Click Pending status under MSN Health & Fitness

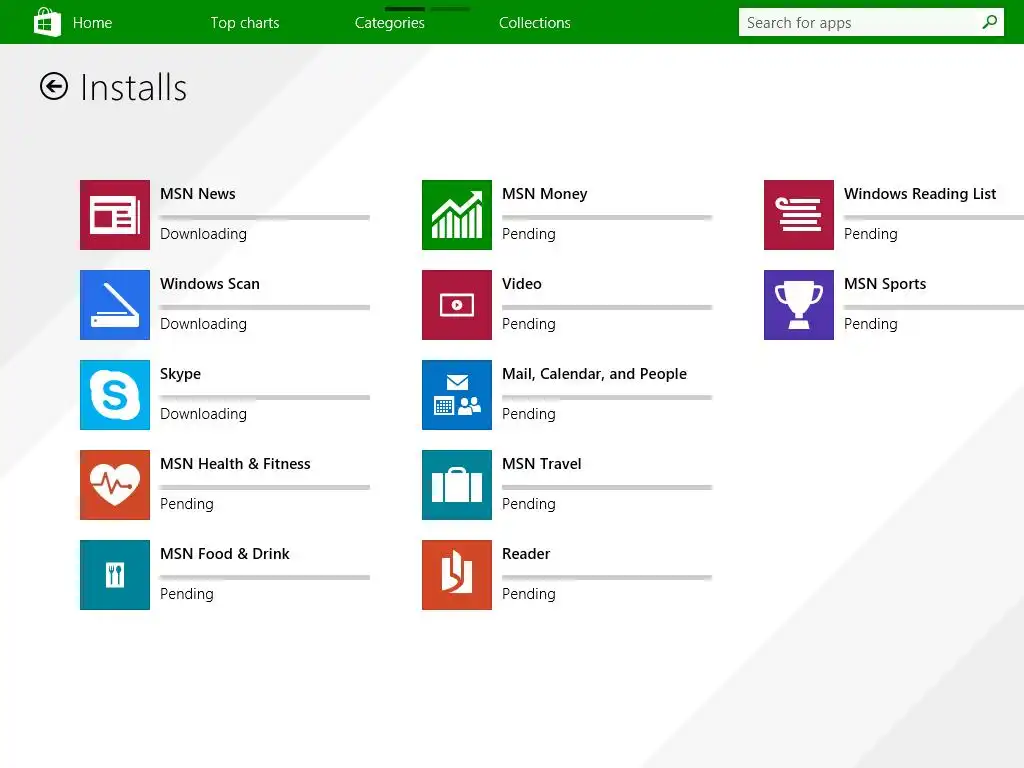coord(187,505)
